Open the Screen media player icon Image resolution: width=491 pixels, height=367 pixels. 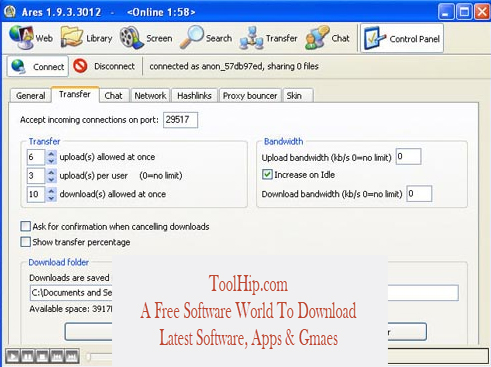click(132, 38)
